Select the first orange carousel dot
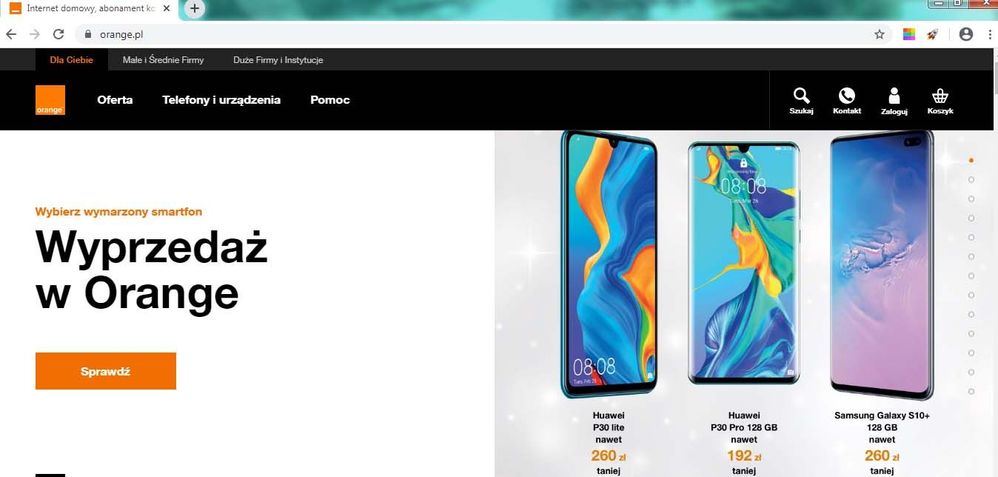 coord(971,160)
